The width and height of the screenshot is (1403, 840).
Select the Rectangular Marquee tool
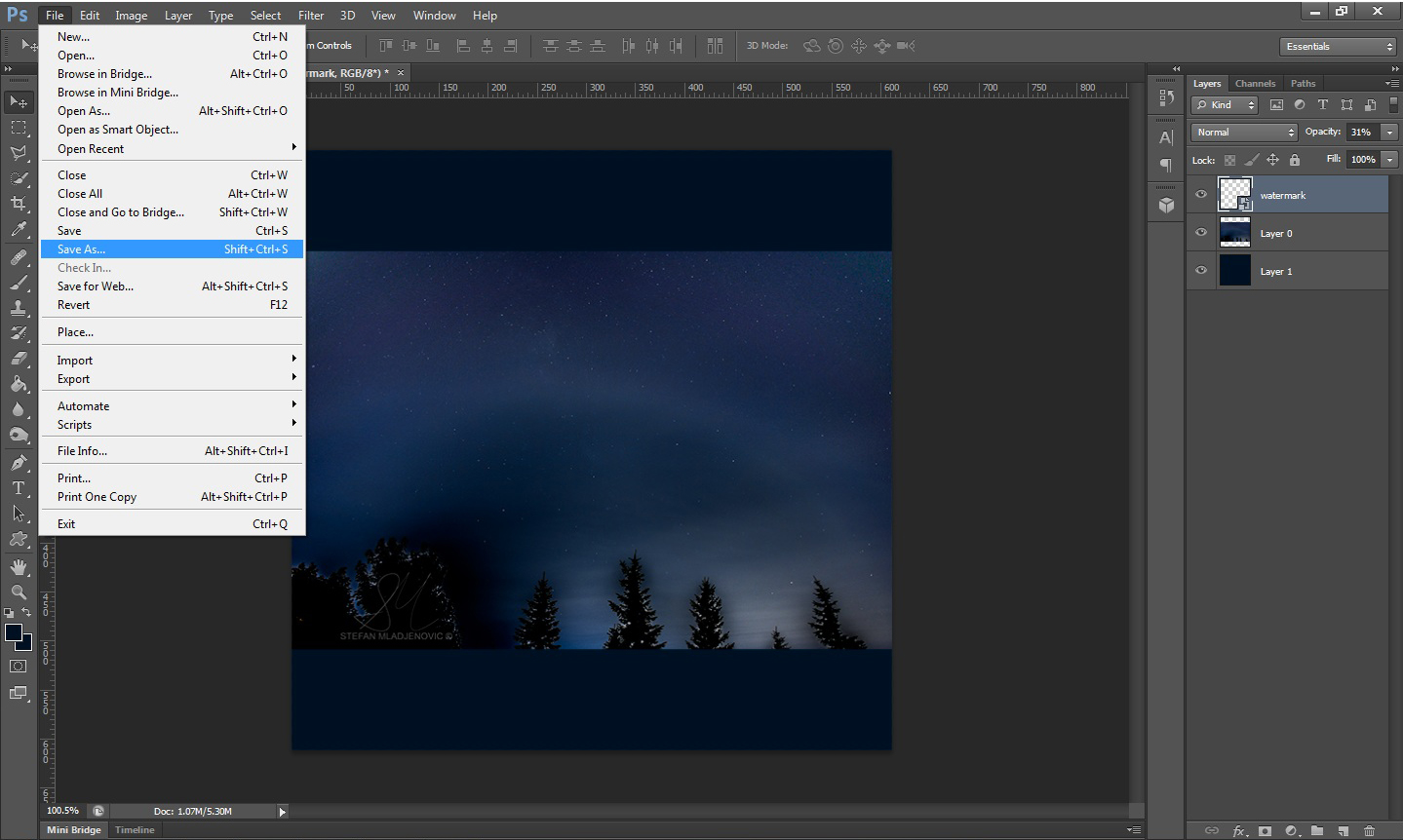click(x=19, y=128)
